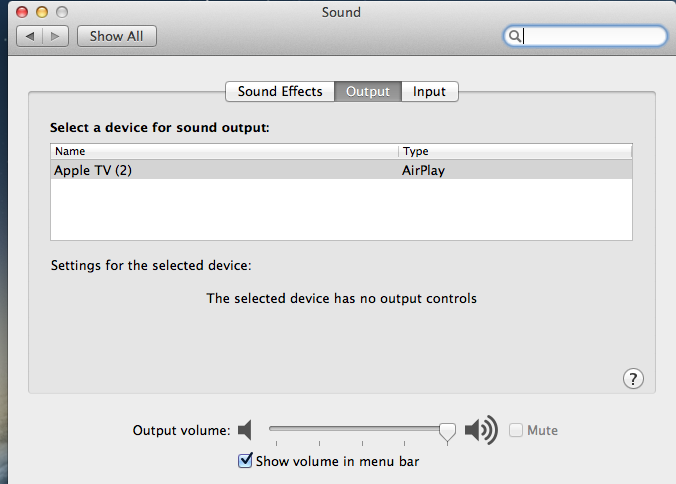Click the Output volume slider knob
The width and height of the screenshot is (676, 484).
pos(447,430)
